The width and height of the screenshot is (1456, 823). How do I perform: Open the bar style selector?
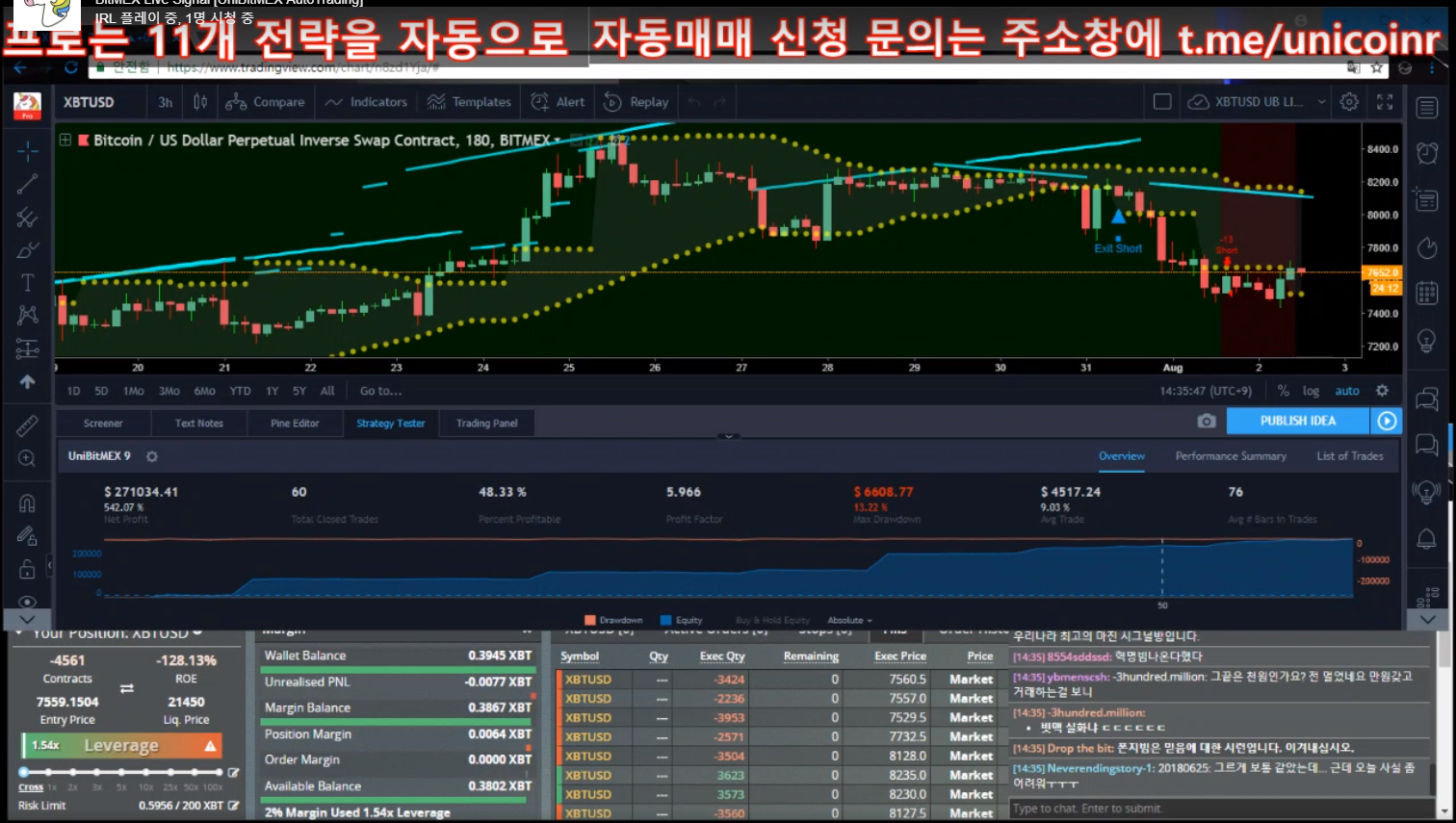[x=200, y=102]
